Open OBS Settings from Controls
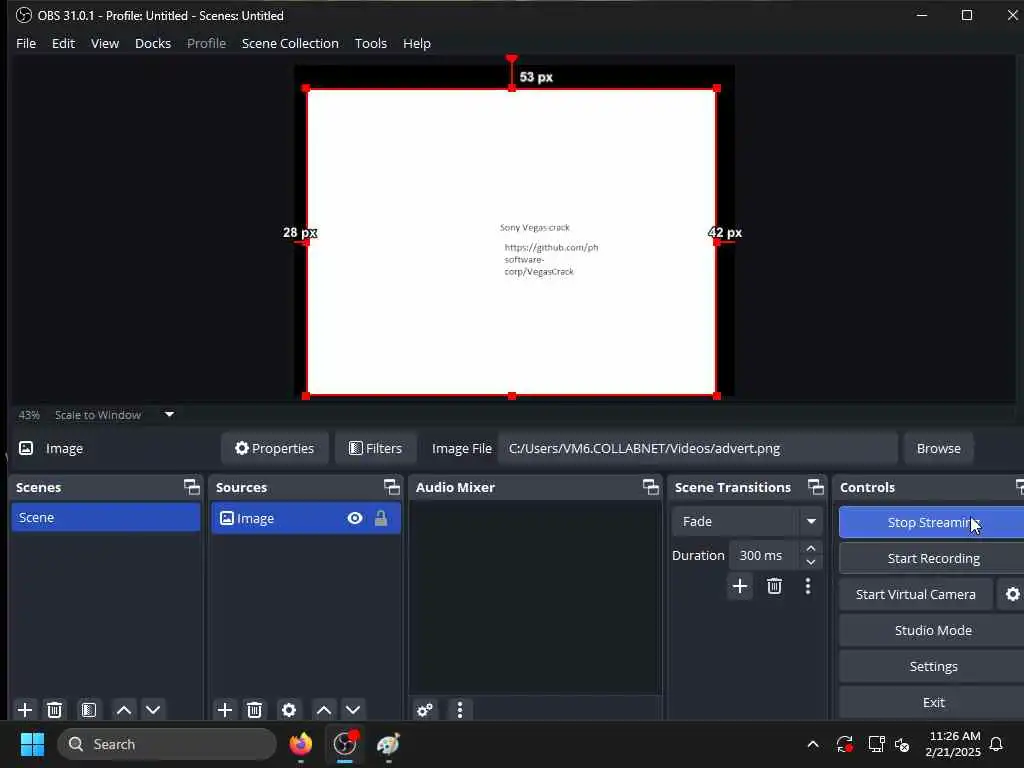The image size is (1024, 768). [x=933, y=666]
